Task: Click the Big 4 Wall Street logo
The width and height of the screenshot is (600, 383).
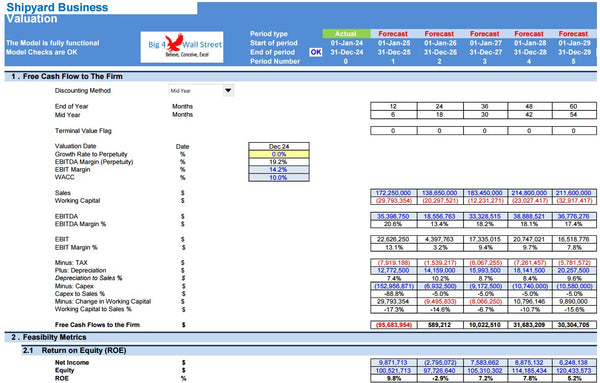Action: click(x=182, y=47)
